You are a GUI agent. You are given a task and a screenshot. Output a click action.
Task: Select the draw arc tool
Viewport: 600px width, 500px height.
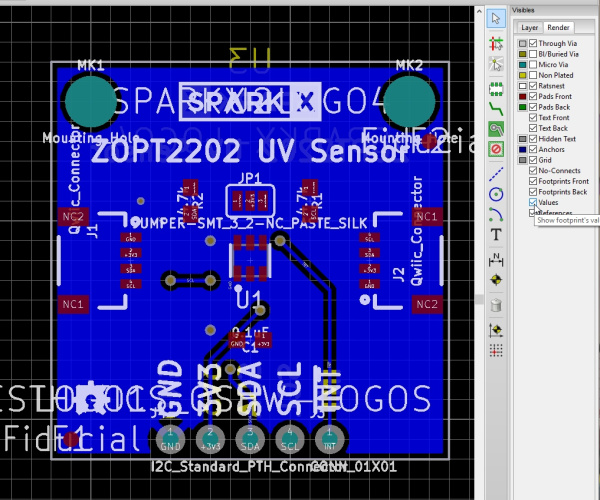pyautogui.click(x=496, y=214)
